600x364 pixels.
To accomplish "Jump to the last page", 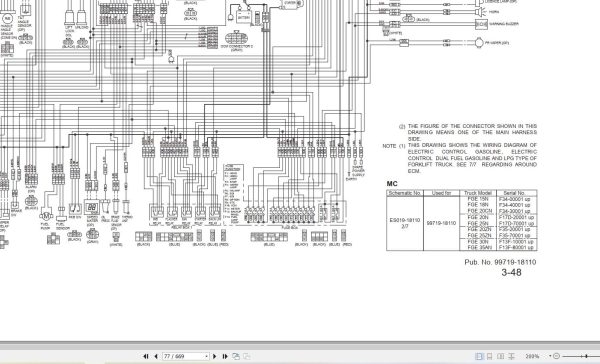I will [225, 356].
